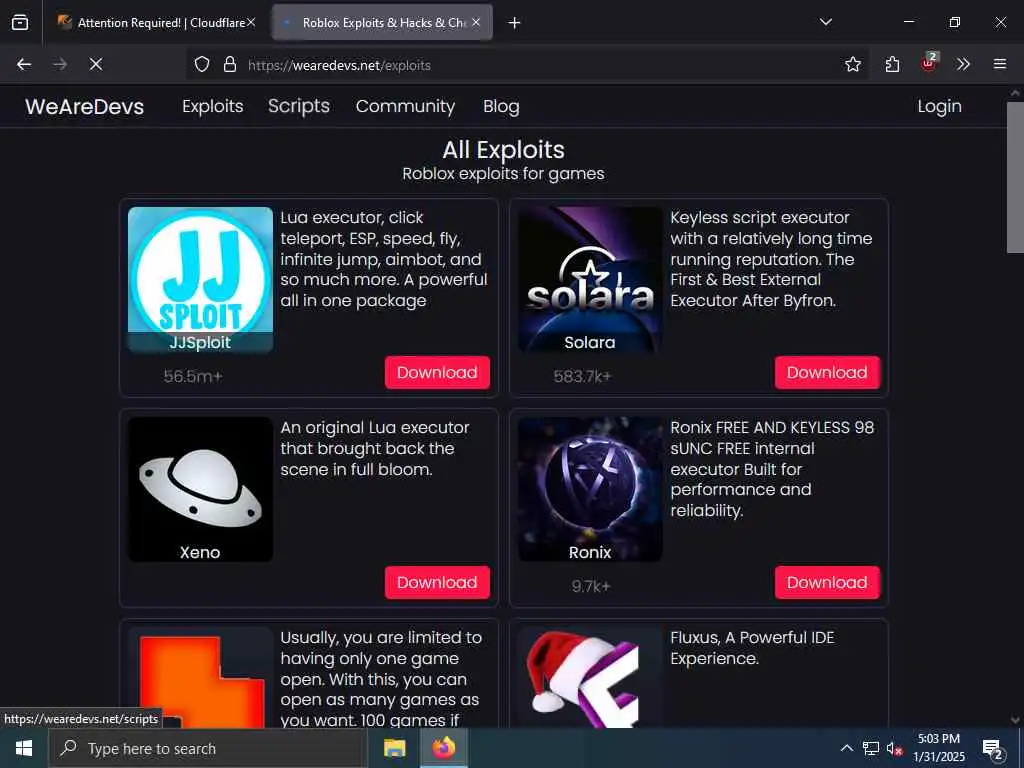Open a new tab with plus icon
This screenshot has width=1024, height=768.
[515, 23]
